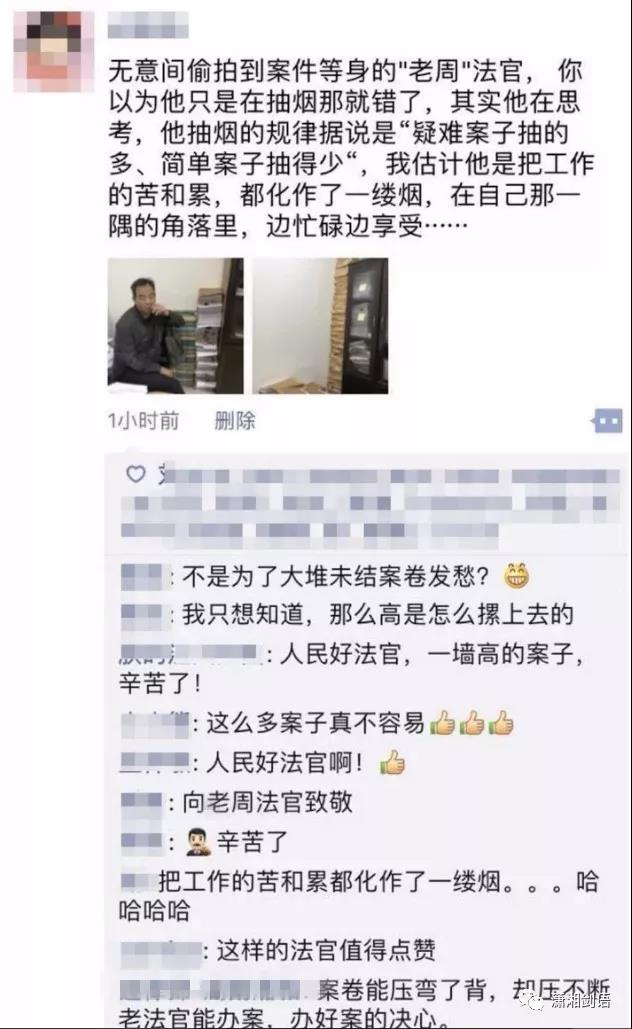Open photo of man sitting smoking
This screenshot has height=1029, width=632.
click(x=175, y=326)
